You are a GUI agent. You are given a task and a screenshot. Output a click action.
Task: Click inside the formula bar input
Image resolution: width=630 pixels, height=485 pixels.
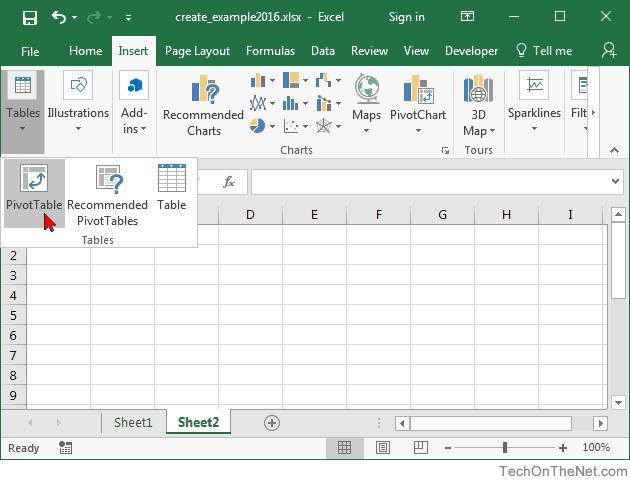[x=430, y=182]
